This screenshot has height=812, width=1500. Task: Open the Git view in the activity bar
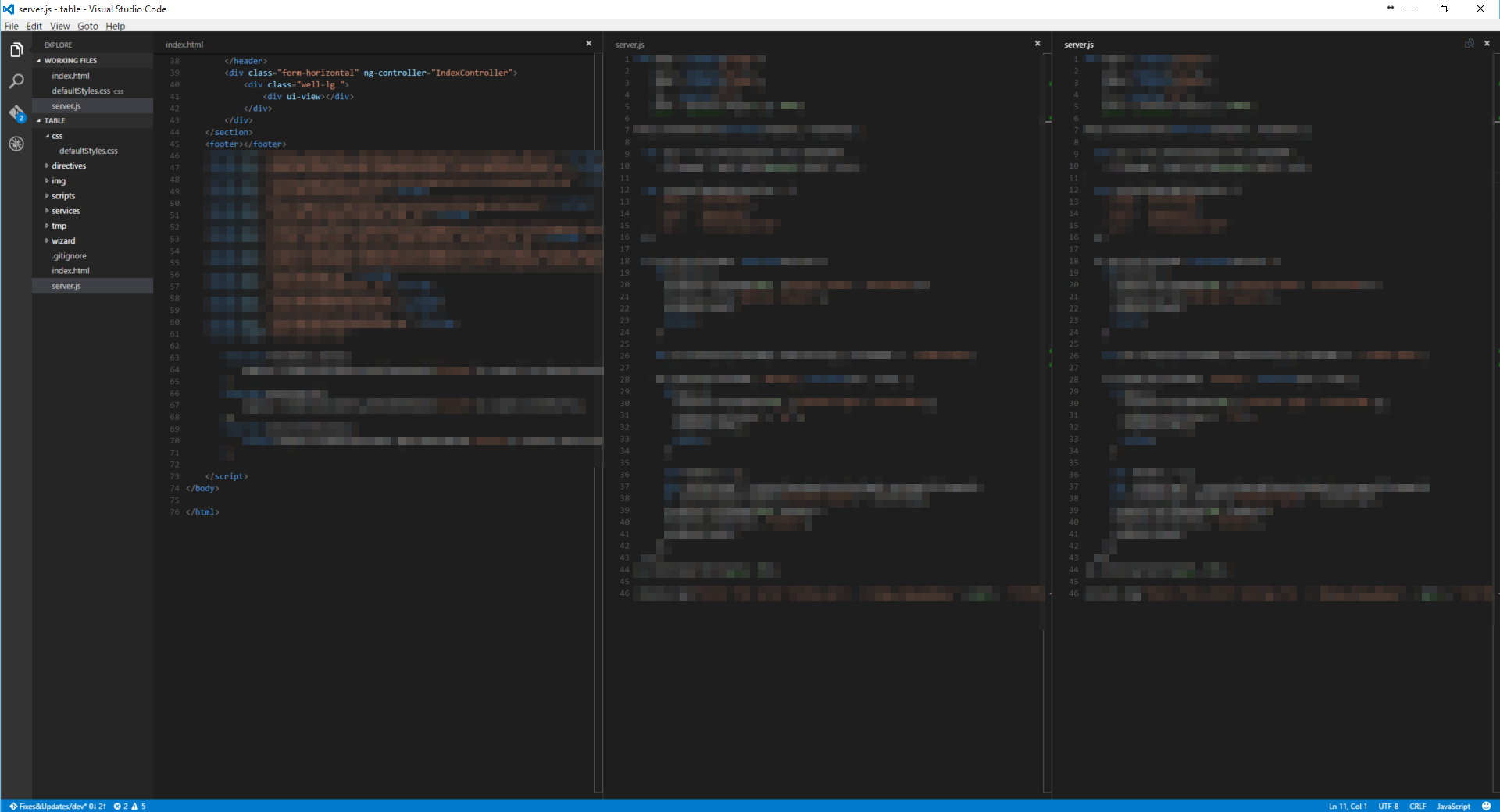(16, 113)
